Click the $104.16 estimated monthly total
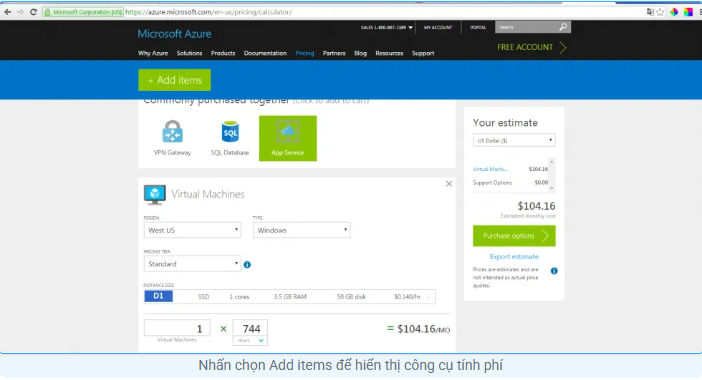 (536, 206)
